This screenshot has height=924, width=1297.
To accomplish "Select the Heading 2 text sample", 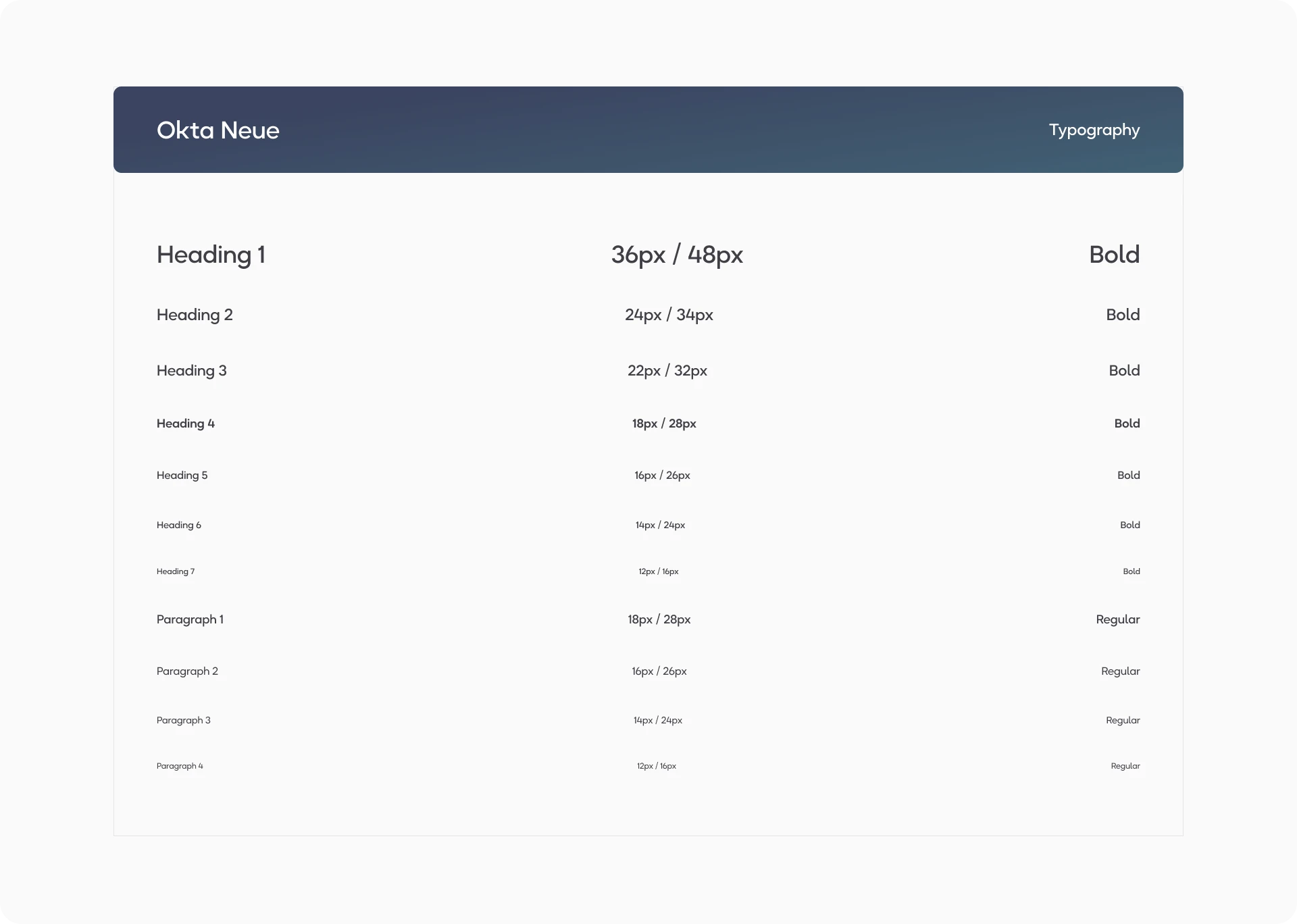I will click(195, 315).
